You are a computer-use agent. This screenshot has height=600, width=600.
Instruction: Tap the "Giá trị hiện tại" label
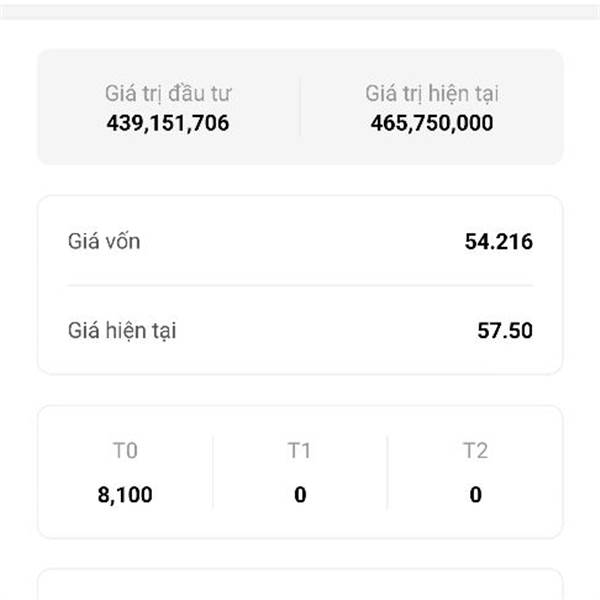[432, 94]
